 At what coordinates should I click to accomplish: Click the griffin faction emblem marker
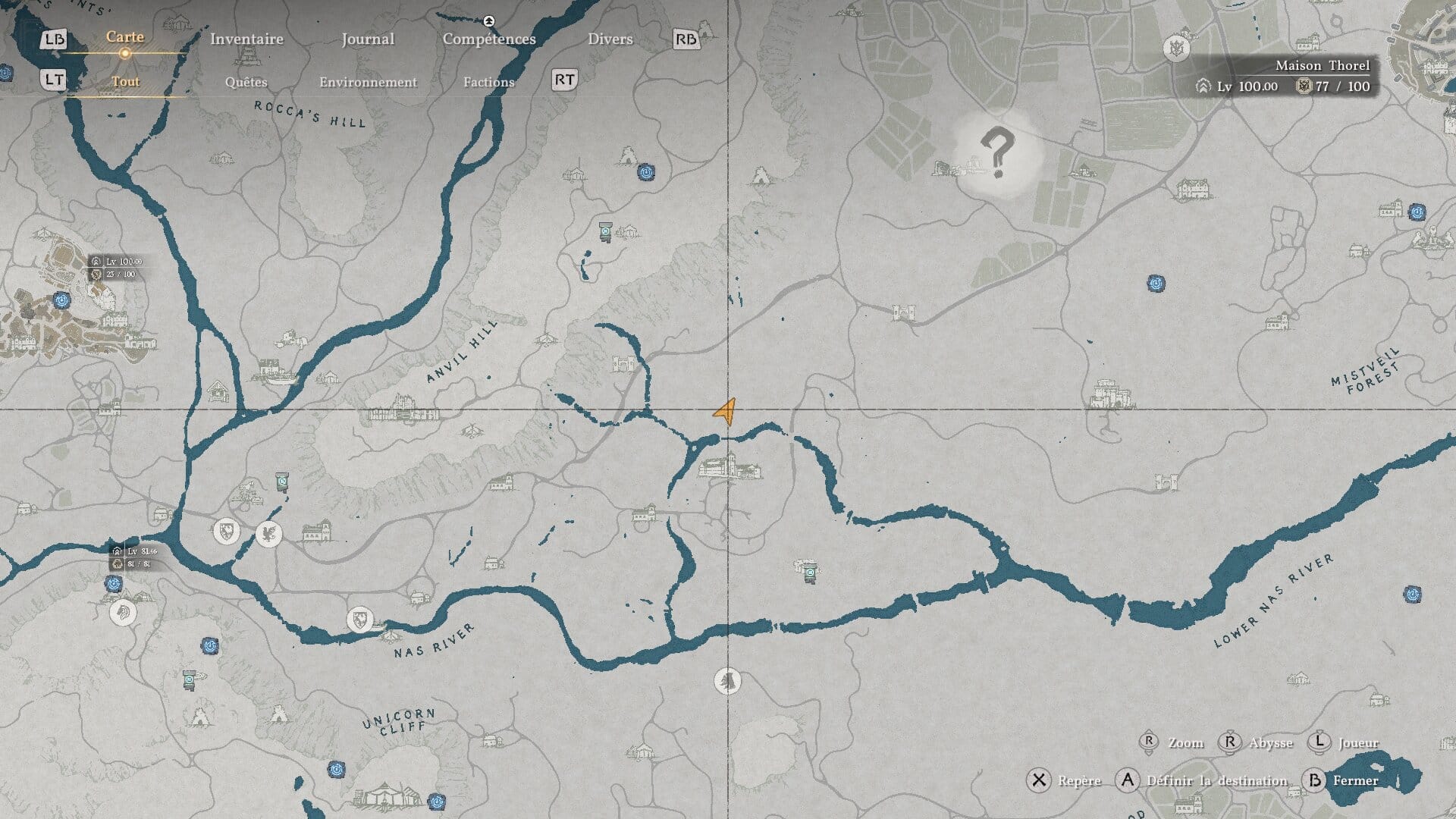pos(268,534)
